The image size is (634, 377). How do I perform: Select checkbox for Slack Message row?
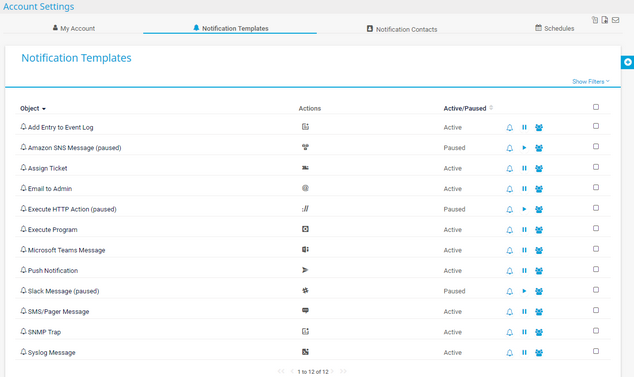tap(596, 290)
